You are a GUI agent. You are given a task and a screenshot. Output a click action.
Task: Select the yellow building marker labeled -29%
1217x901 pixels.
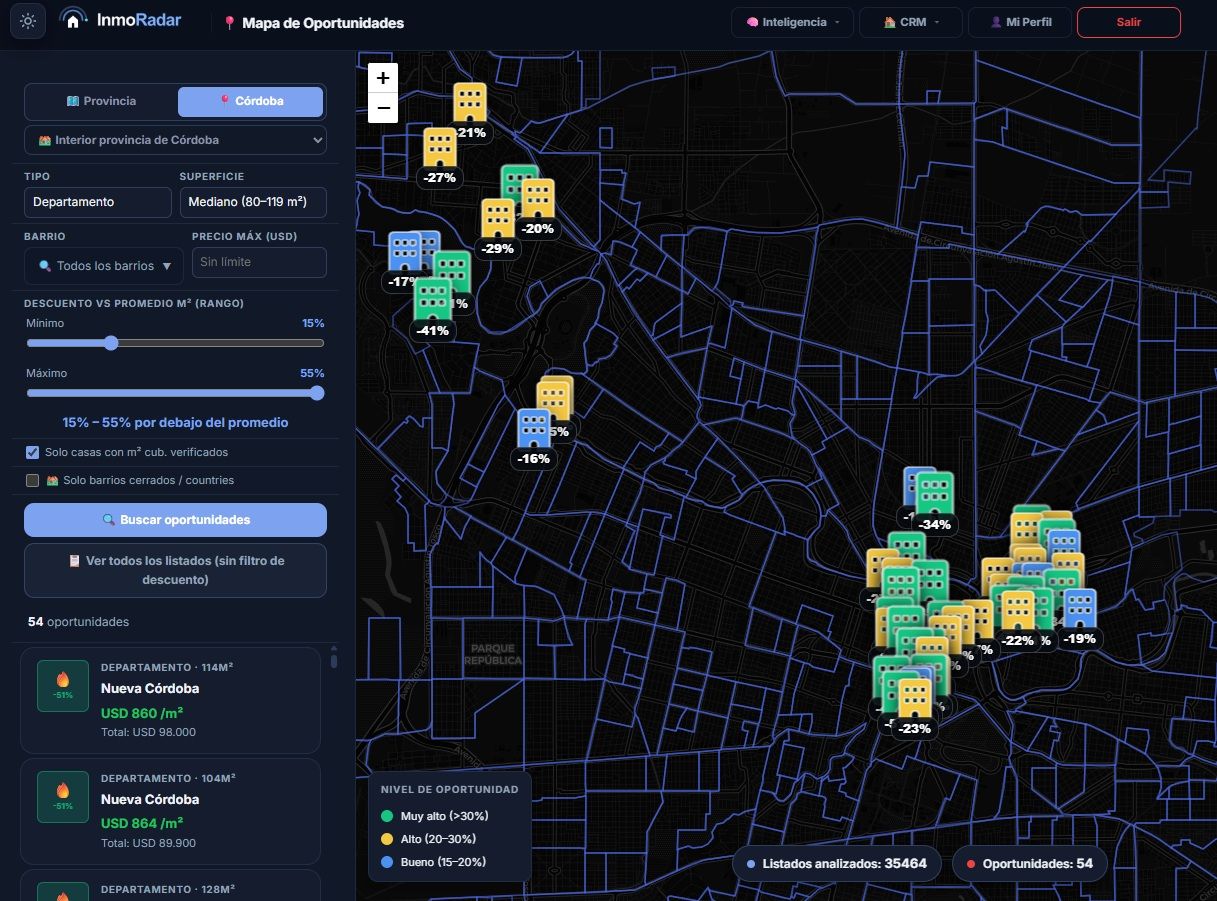click(497, 219)
